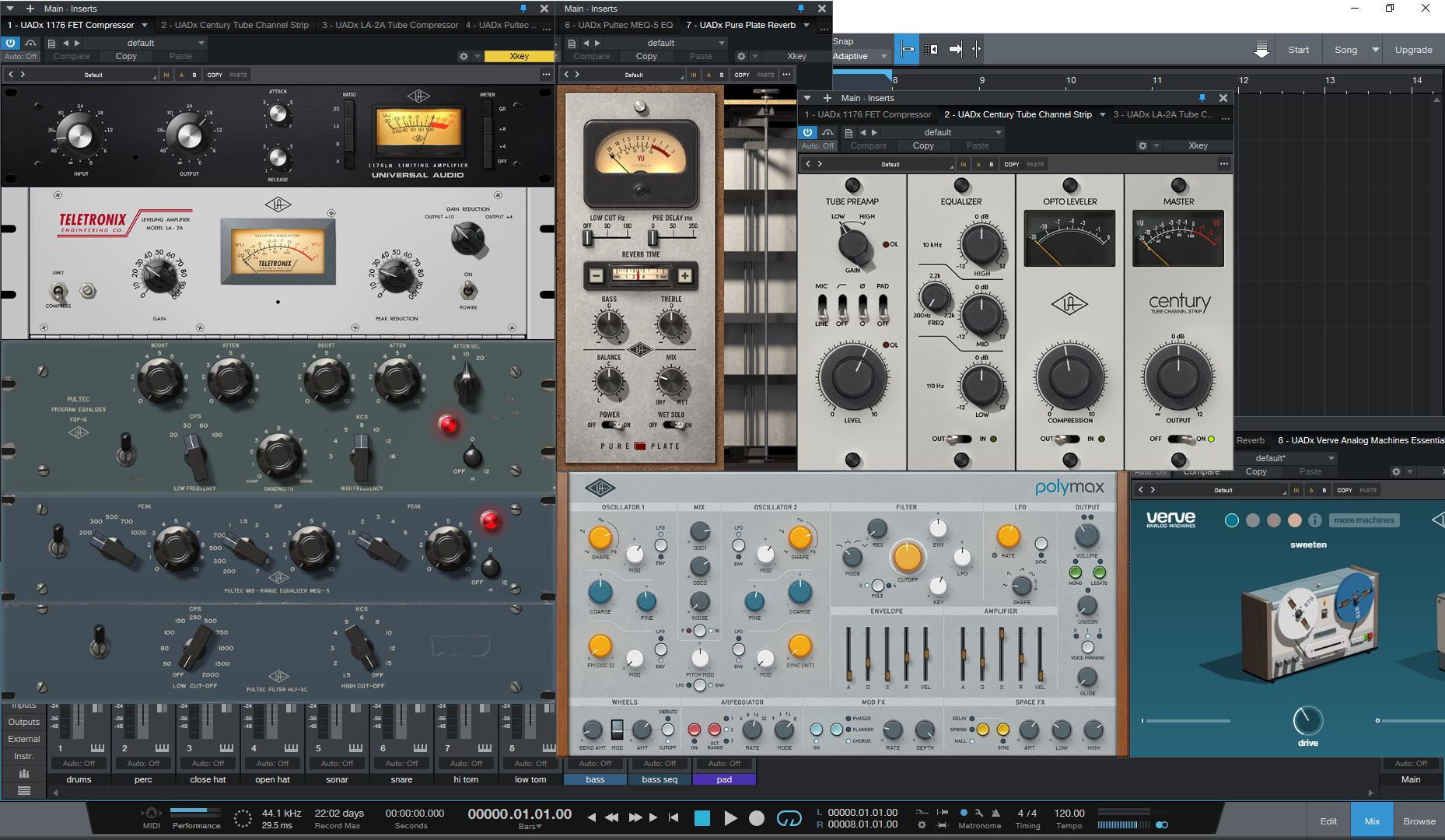
Task: Click more machines button in Verve
Action: [1365, 520]
